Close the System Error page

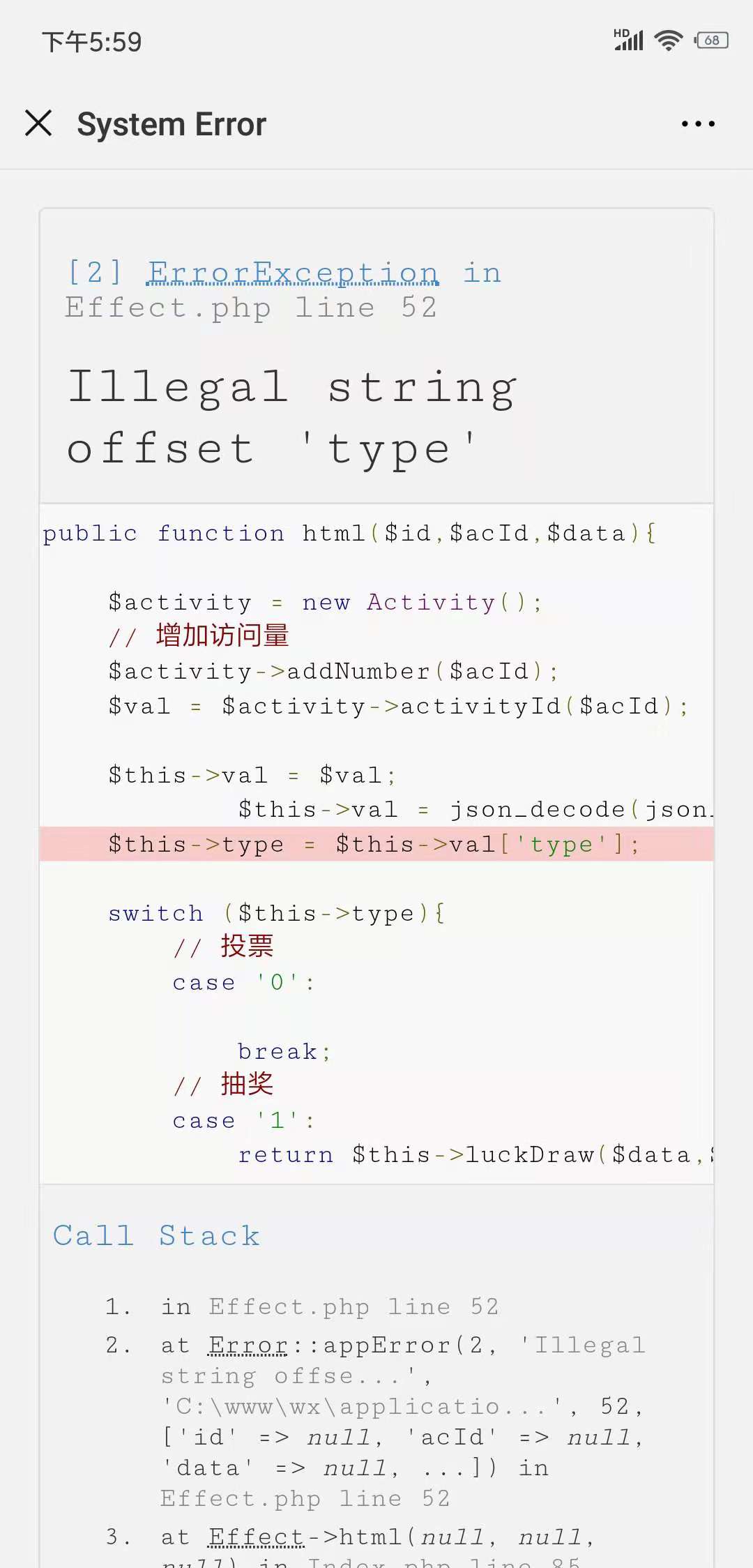(x=38, y=123)
